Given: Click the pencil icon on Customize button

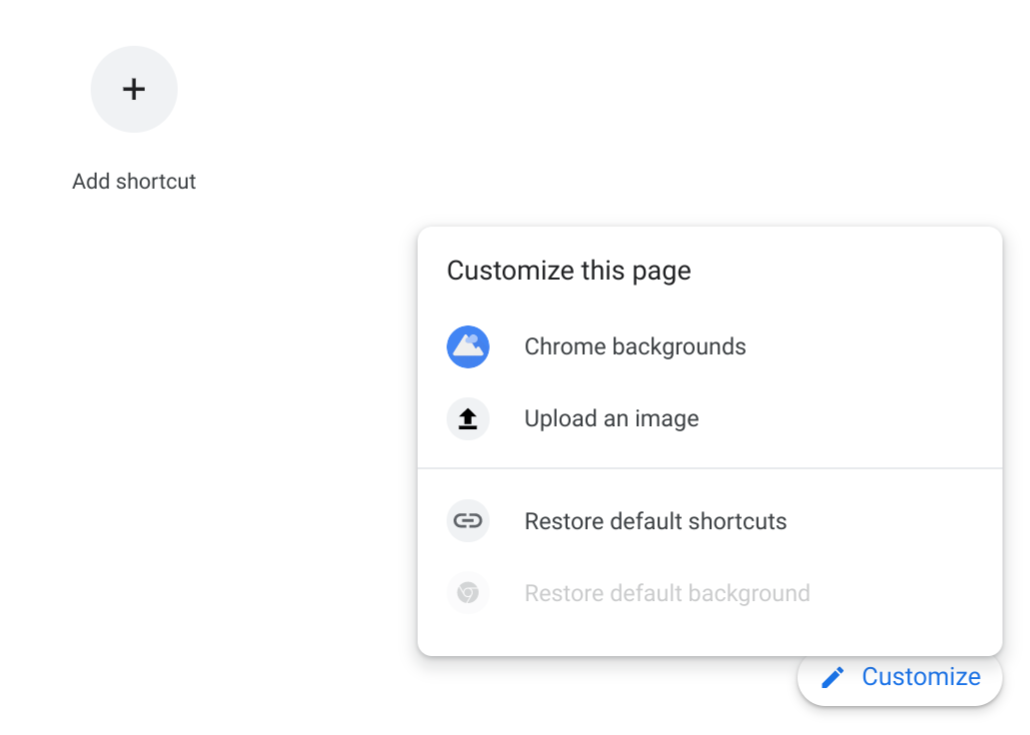Looking at the screenshot, I should pos(832,678).
